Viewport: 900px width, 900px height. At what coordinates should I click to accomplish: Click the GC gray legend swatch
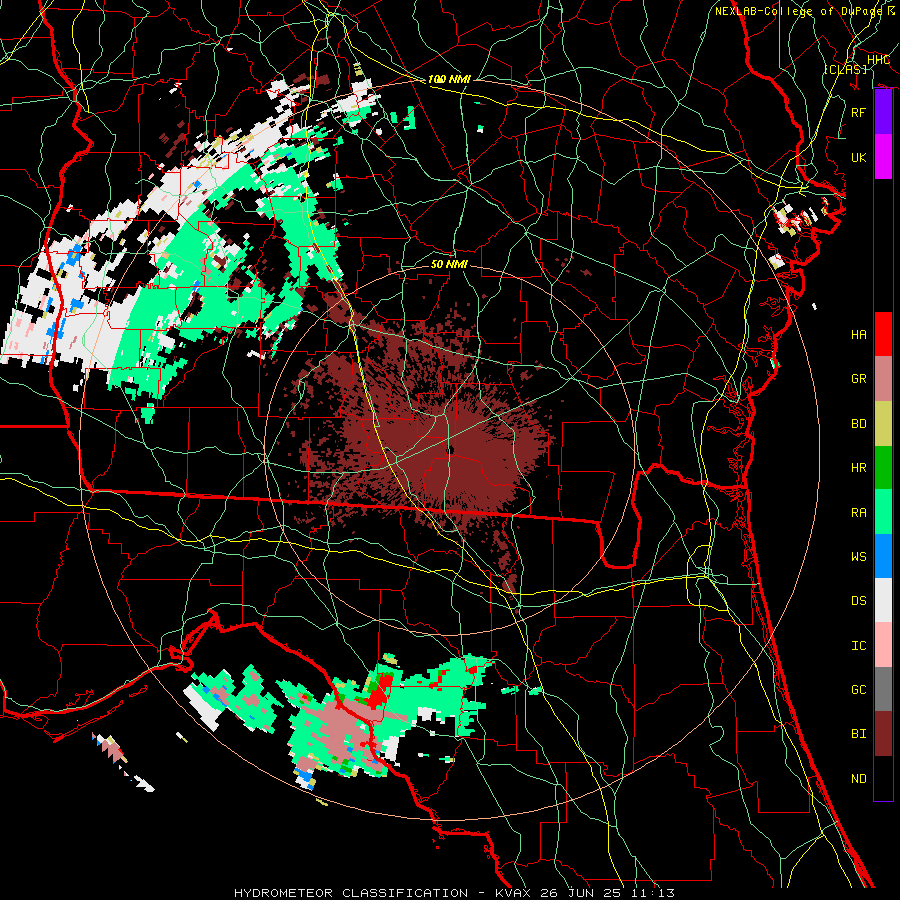(883, 689)
